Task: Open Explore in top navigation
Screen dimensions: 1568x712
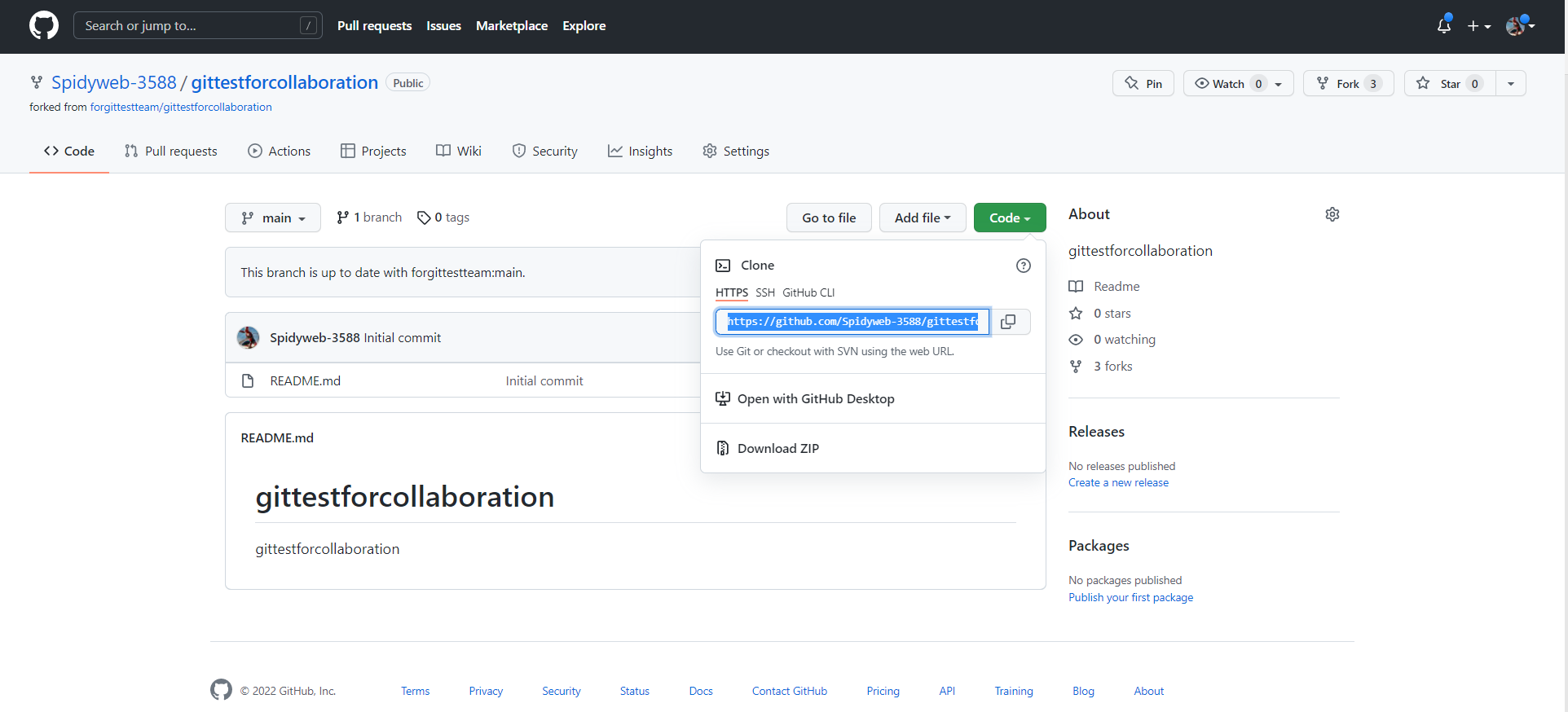Action: click(x=584, y=26)
